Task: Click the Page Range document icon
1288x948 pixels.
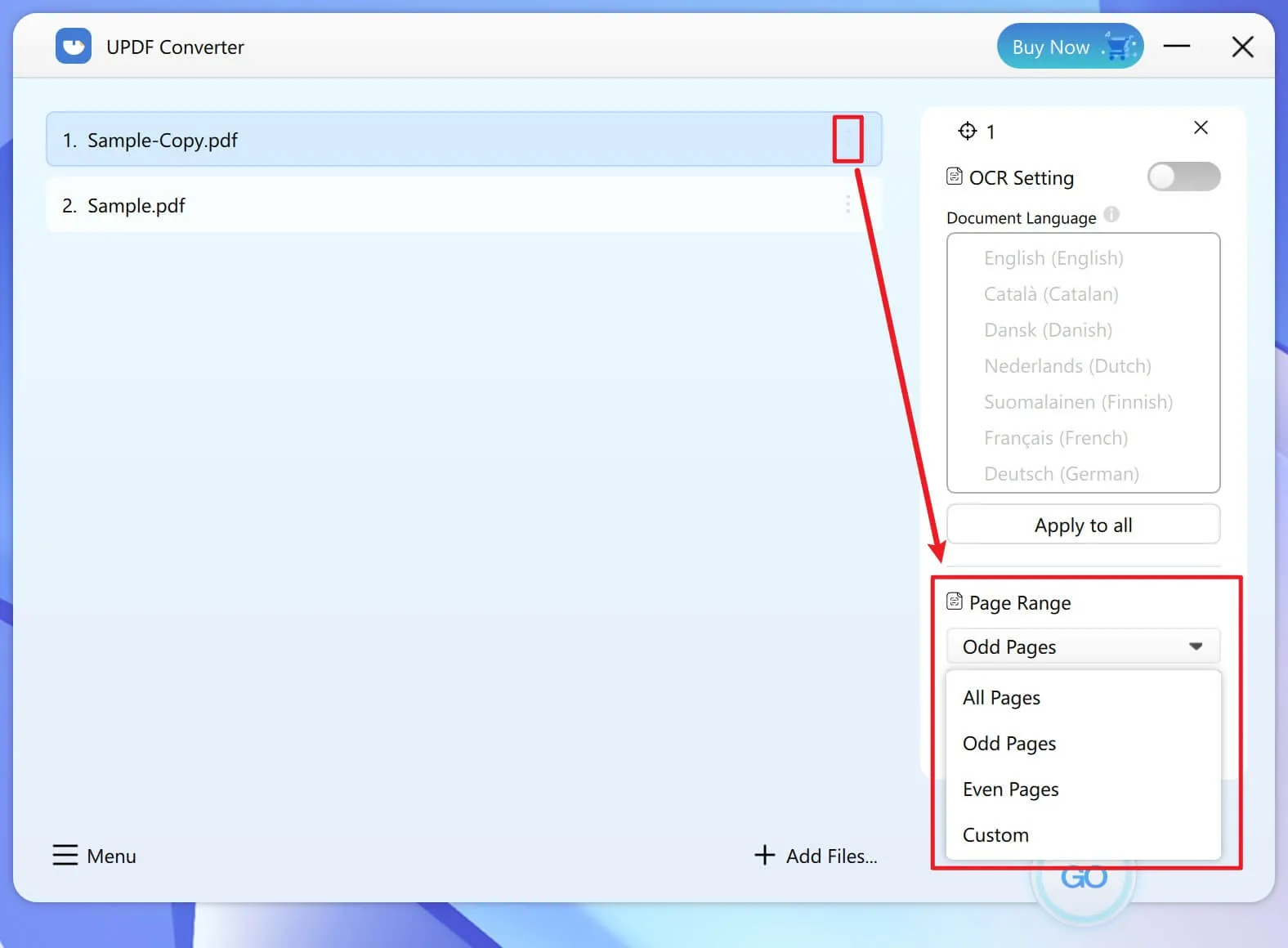Action: [955, 601]
